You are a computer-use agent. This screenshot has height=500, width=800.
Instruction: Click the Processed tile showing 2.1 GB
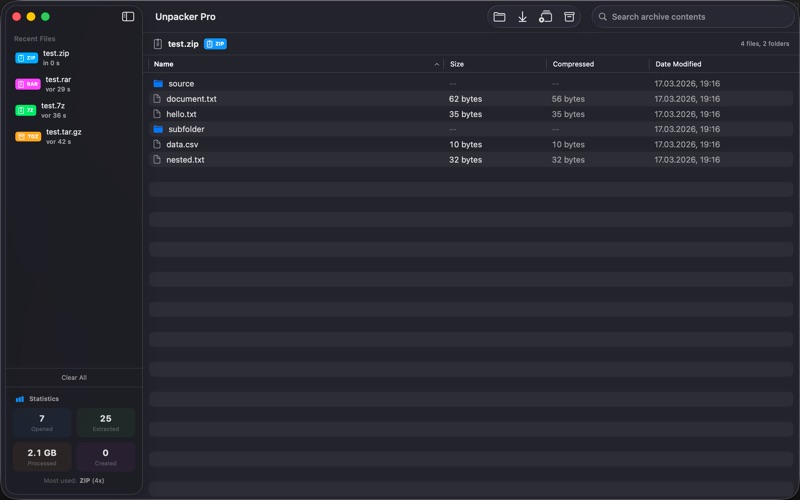pyautogui.click(x=42, y=457)
